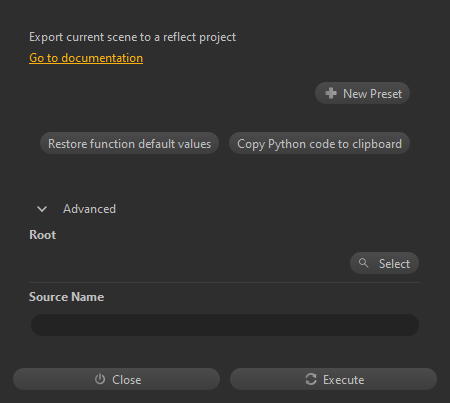
Task: Click the refresh arrows icon on Execute
Action: point(311,379)
